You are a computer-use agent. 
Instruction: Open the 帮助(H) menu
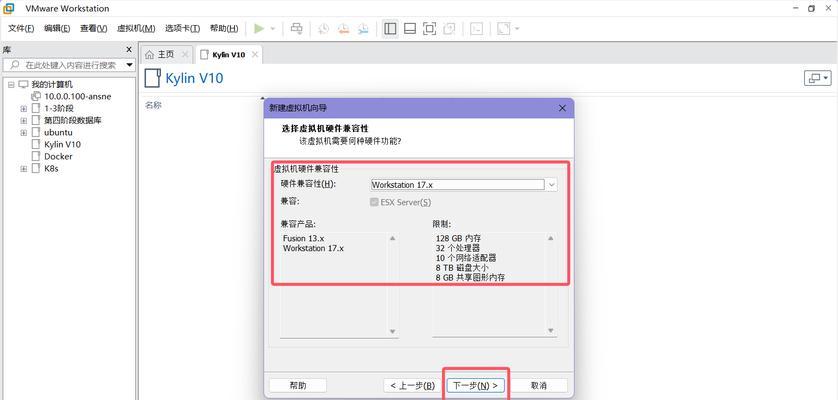coord(224,28)
